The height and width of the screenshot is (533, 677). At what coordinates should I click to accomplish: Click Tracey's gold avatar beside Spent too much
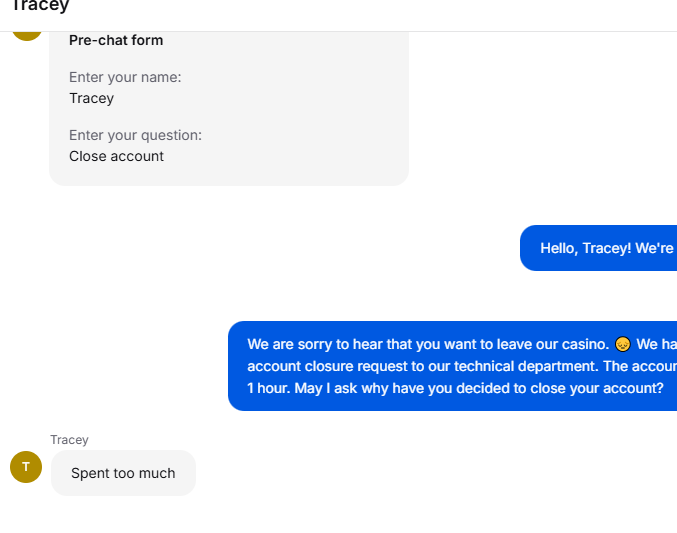(26, 467)
